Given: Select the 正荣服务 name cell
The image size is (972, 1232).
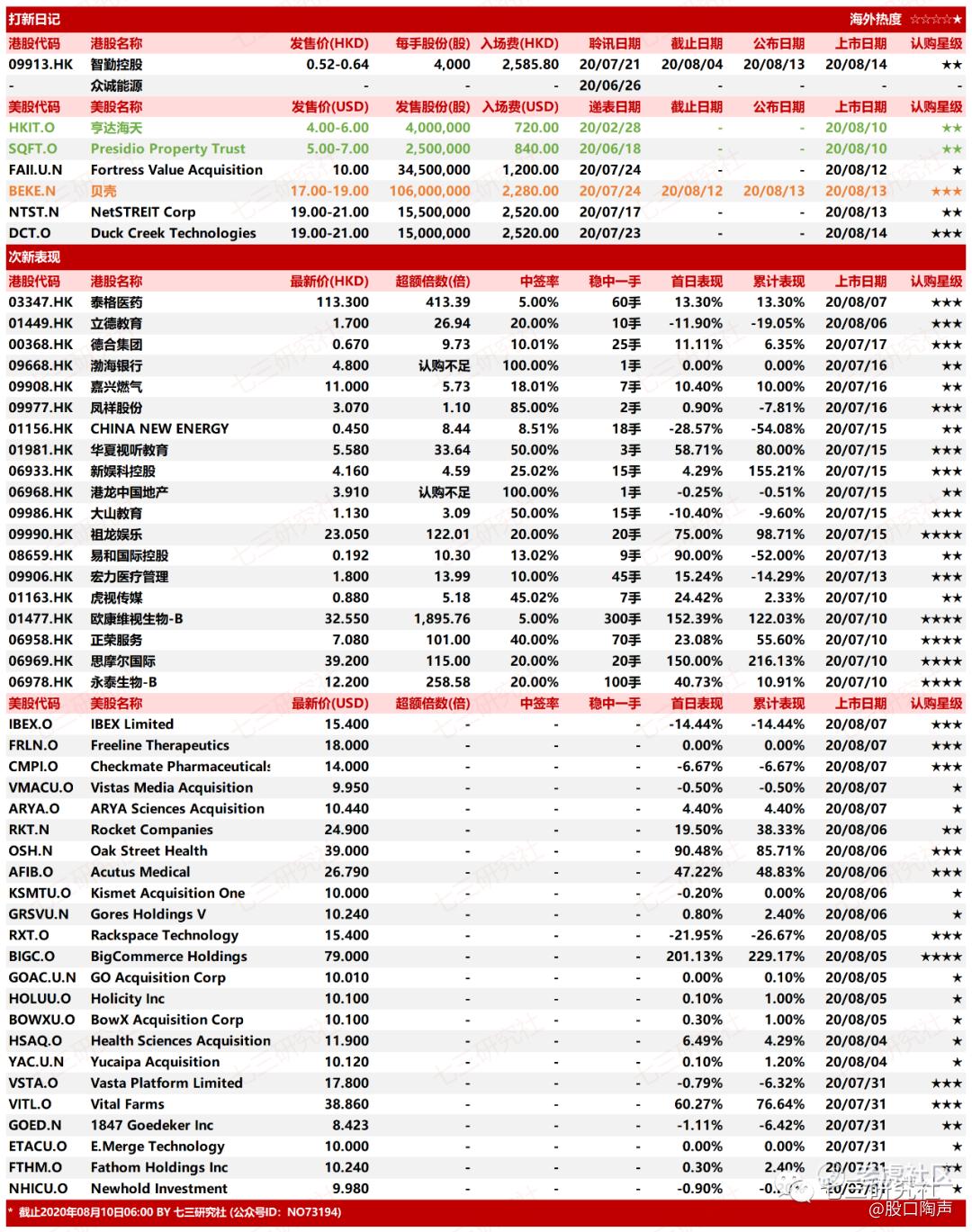Looking at the screenshot, I should pyautogui.click(x=116, y=641).
